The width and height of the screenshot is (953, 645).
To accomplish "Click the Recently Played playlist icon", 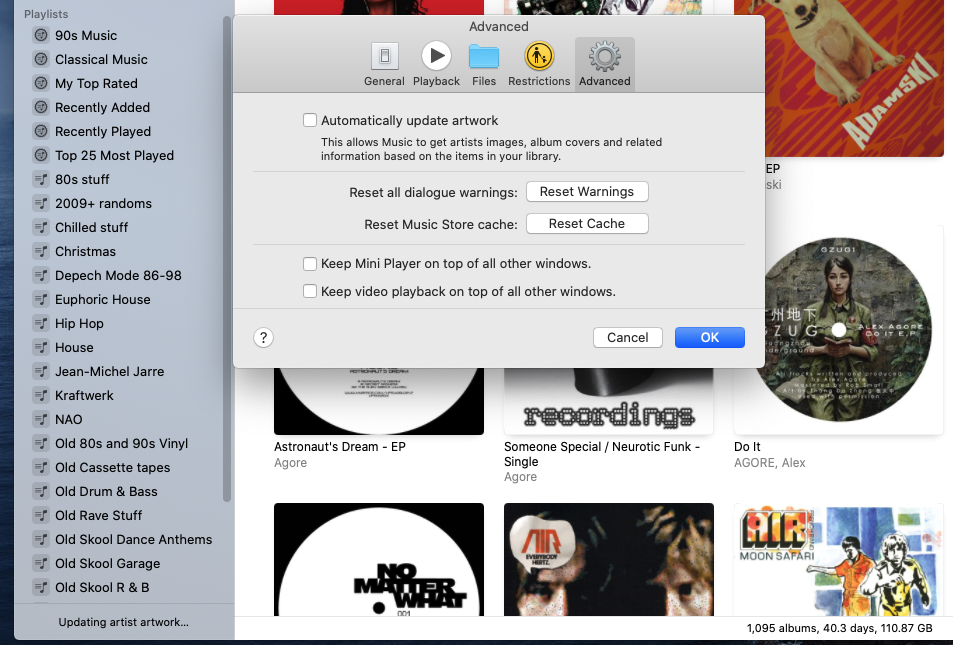I will (41, 131).
